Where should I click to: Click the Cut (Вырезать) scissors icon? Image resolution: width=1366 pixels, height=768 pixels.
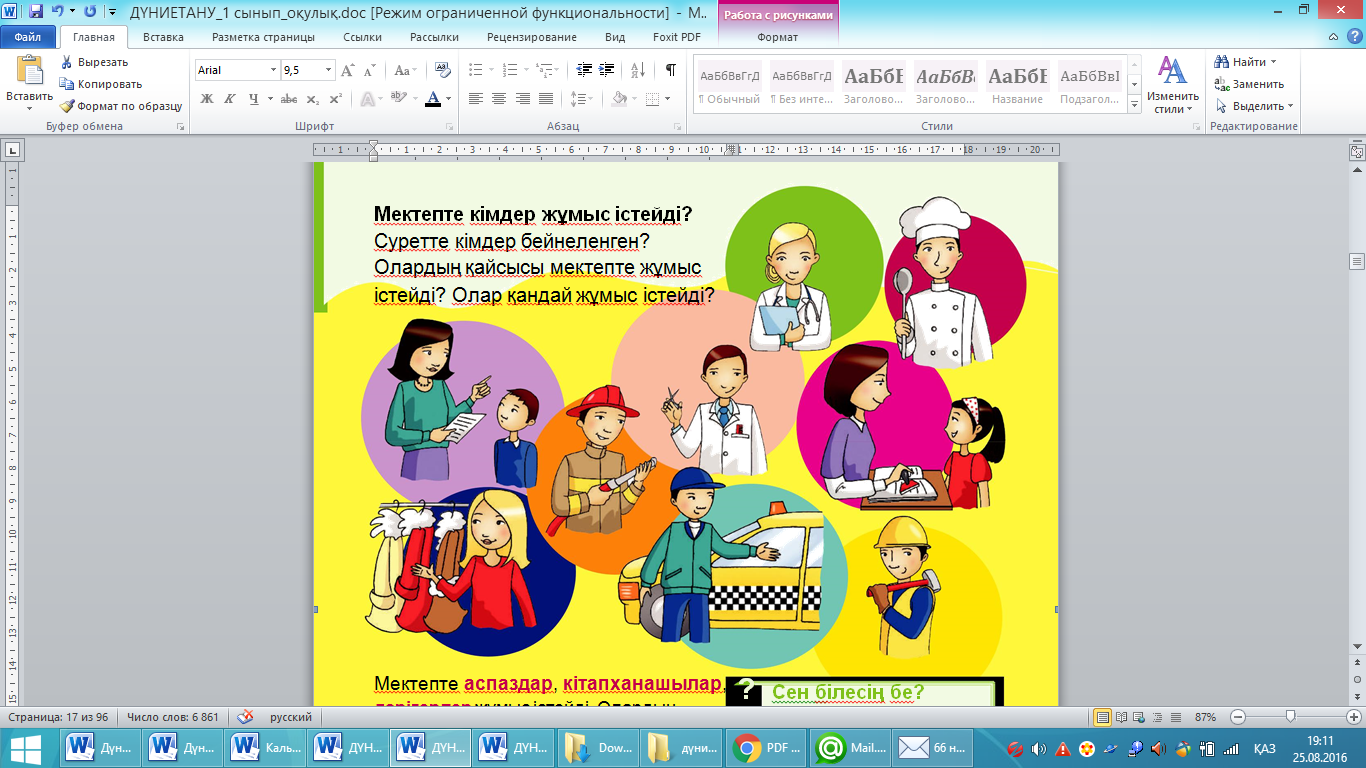tap(66, 62)
